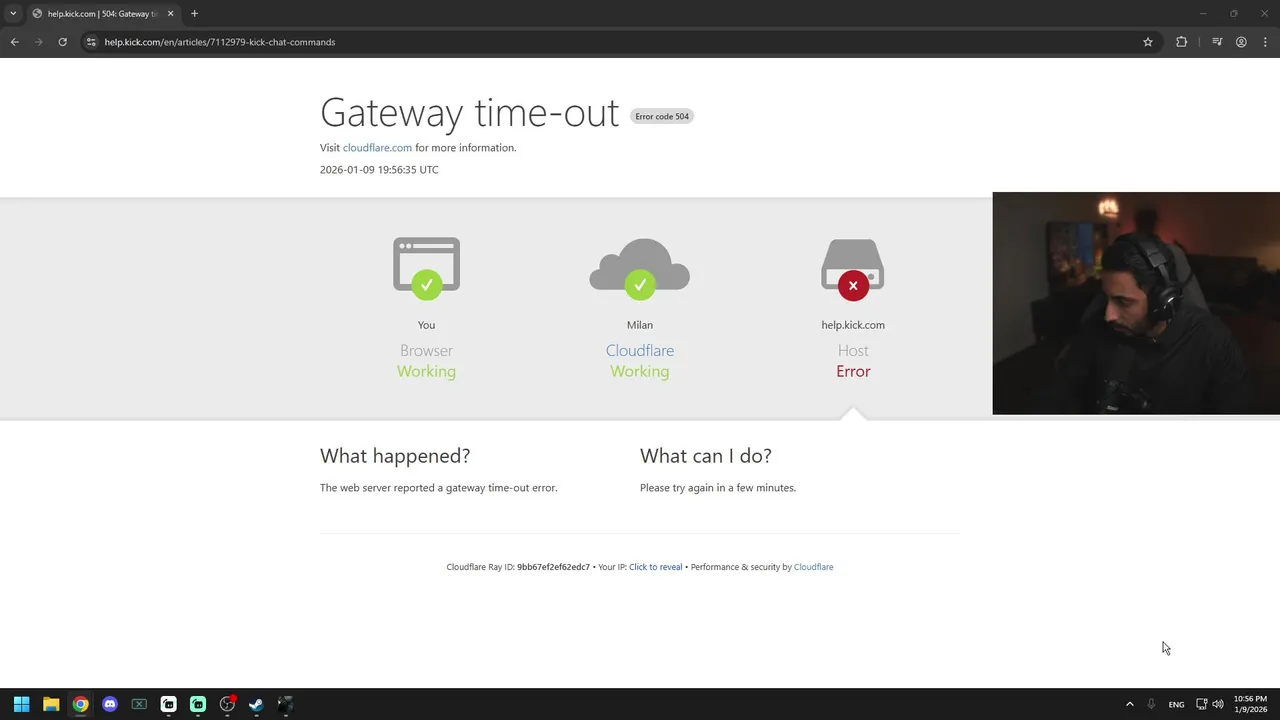Click the What can I do? heading

click(706, 456)
